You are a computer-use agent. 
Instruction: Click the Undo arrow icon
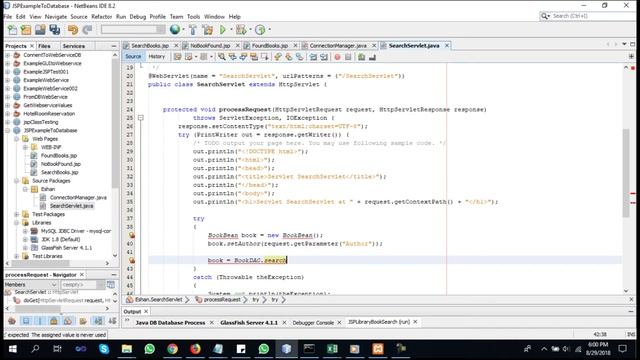pyautogui.click(x=73, y=30)
